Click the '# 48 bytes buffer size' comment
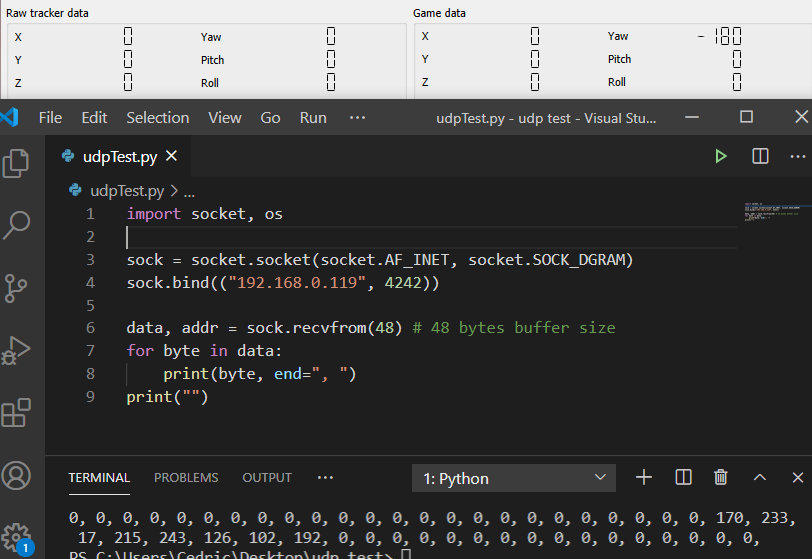This screenshot has height=559, width=812. 514,327
